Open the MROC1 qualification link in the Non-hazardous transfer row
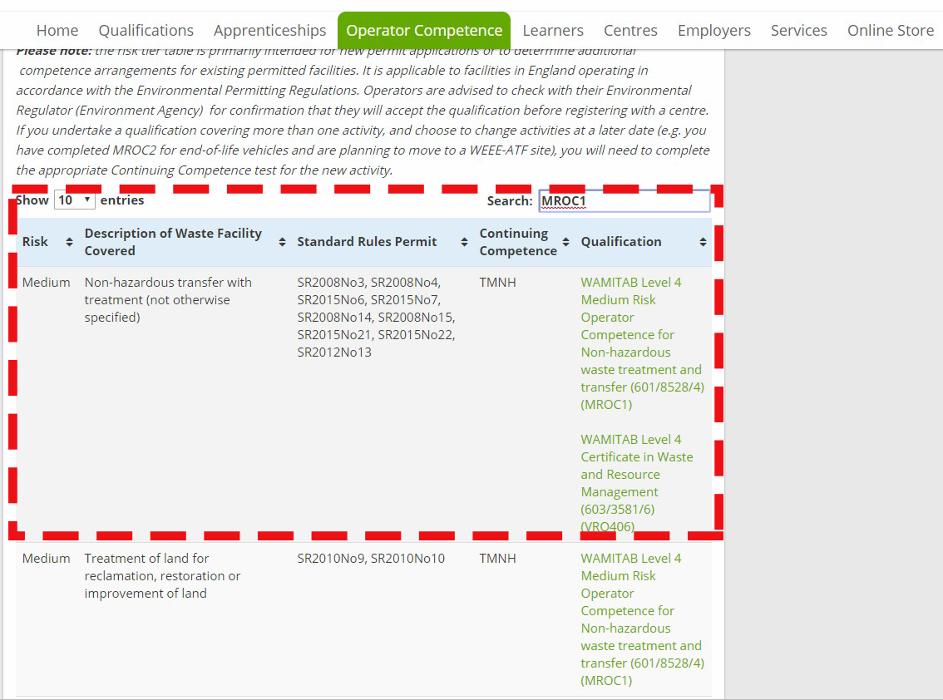This screenshot has width=943, height=700. (x=642, y=343)
